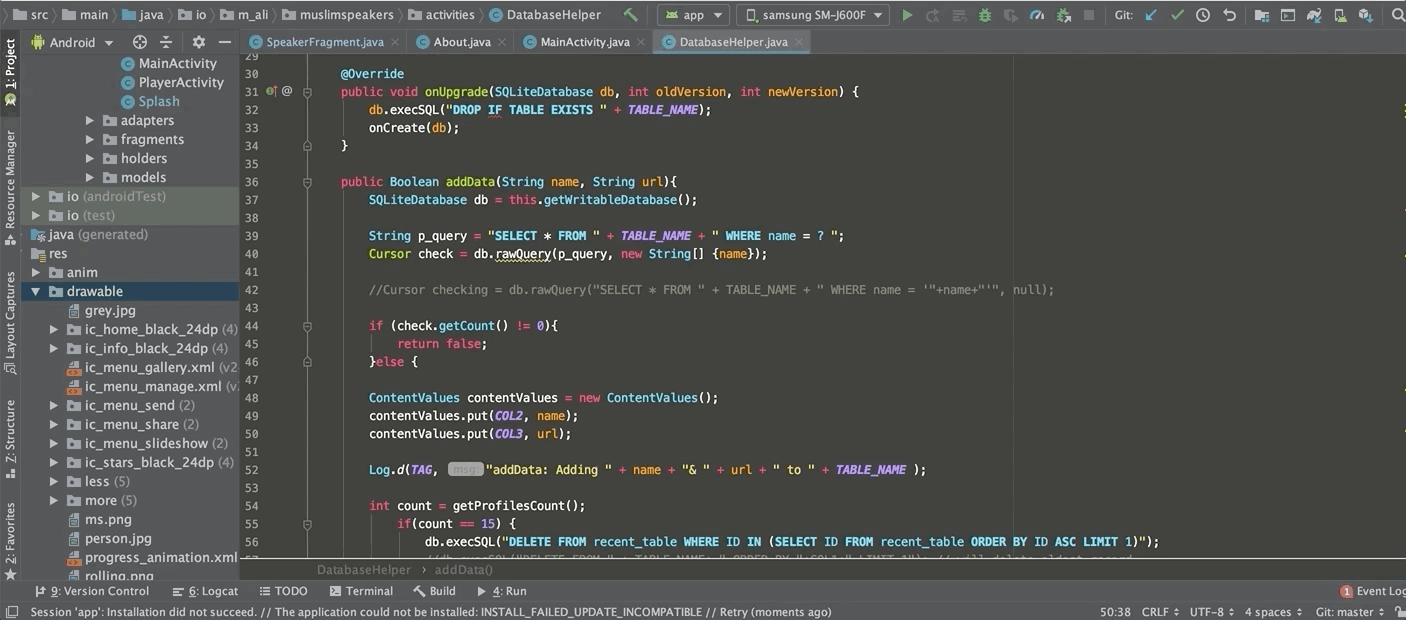Open Git Show History clock icon
Screen dimensions: 1406x620
coord(1203,15)
